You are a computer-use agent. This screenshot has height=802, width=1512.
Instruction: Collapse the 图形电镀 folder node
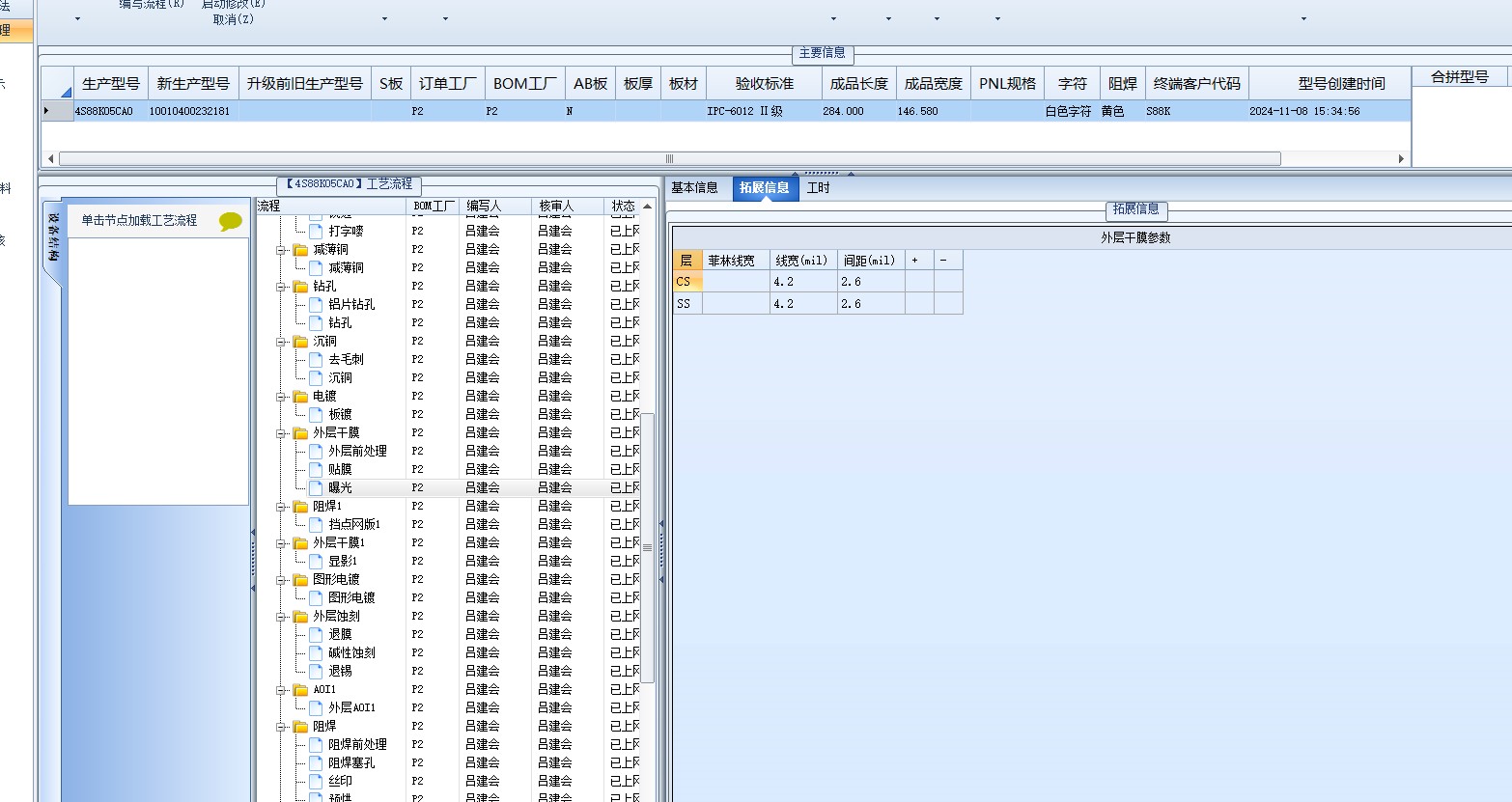pyautogui.click(x=282, y=580)
